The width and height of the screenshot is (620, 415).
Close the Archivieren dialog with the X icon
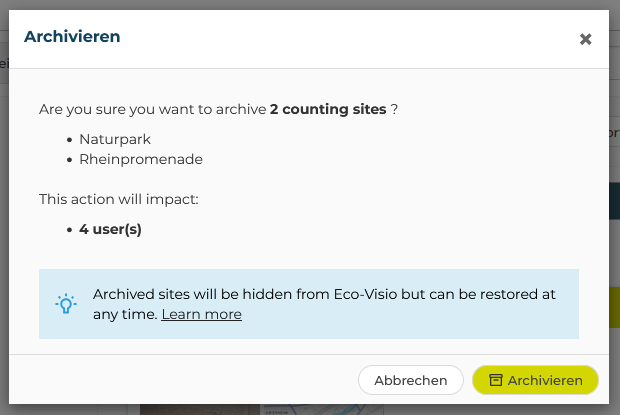[585, 39]
